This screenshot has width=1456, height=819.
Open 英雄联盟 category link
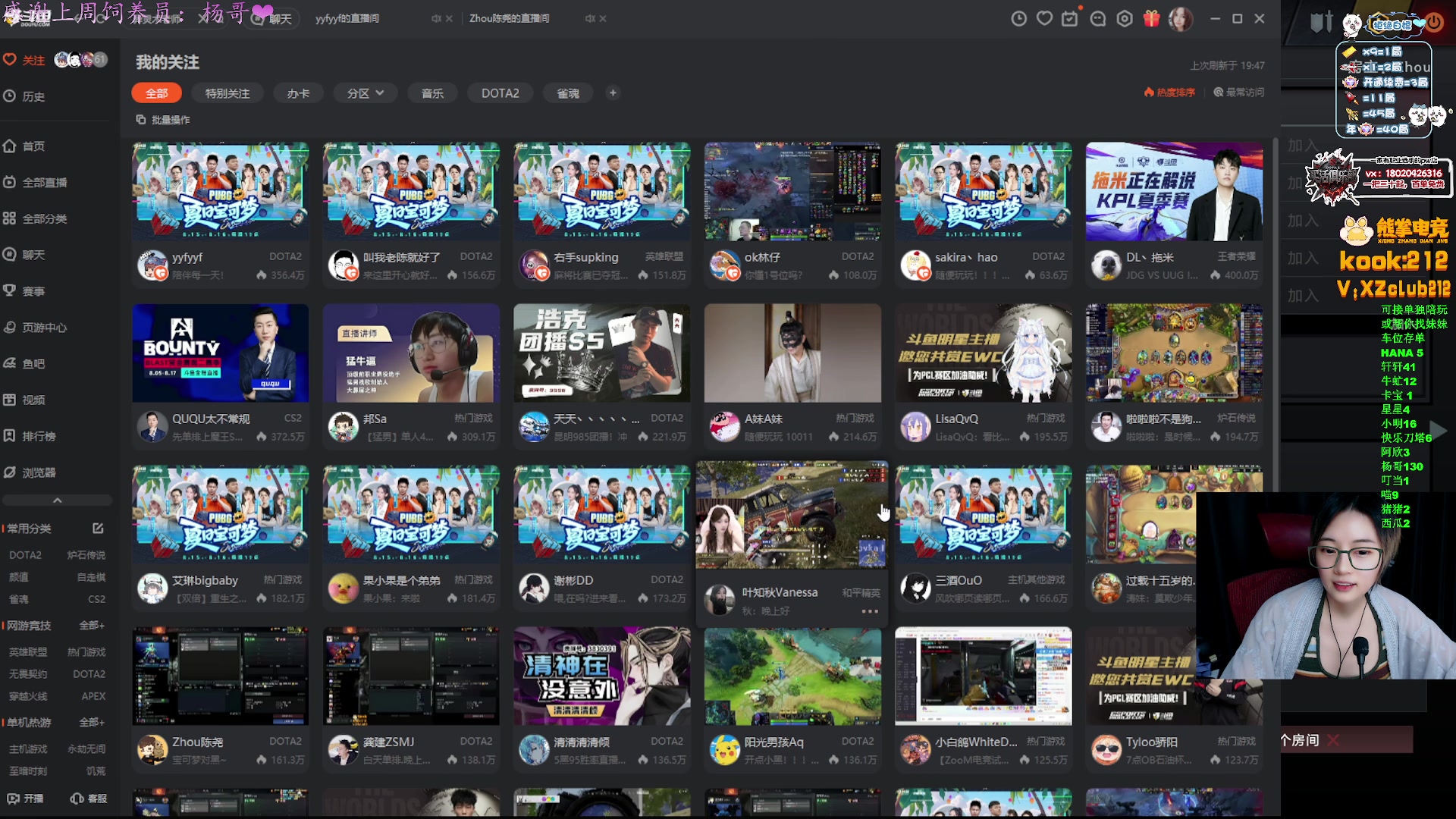(x=28, y=652)
